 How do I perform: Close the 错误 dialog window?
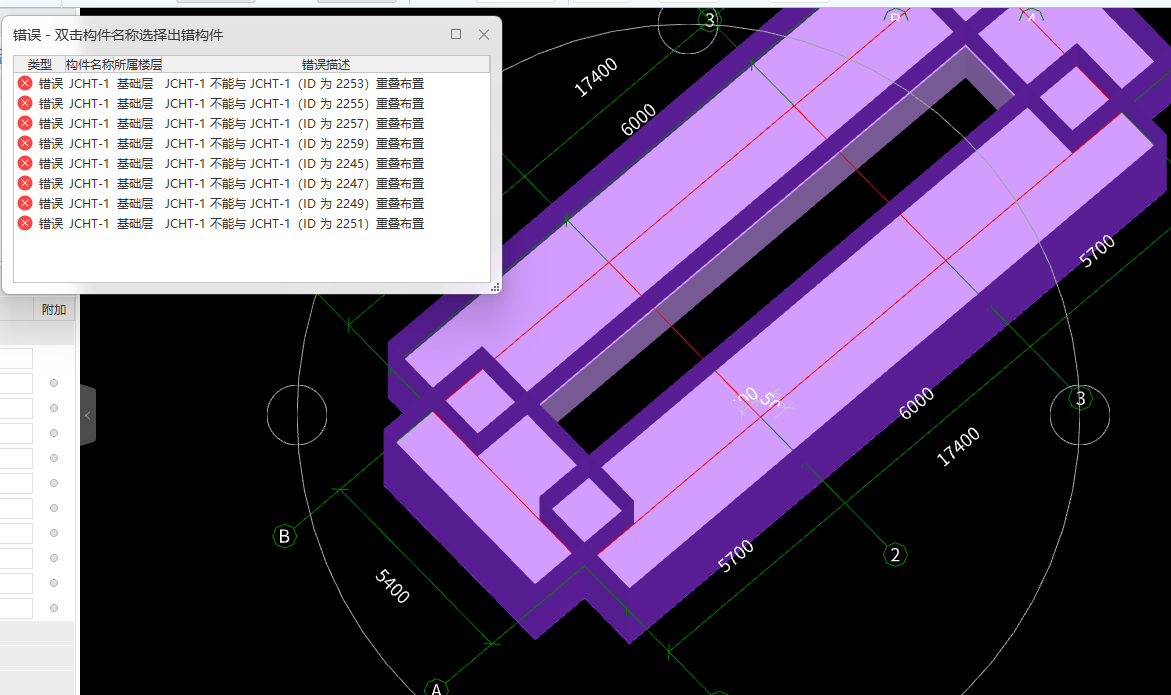484,34
